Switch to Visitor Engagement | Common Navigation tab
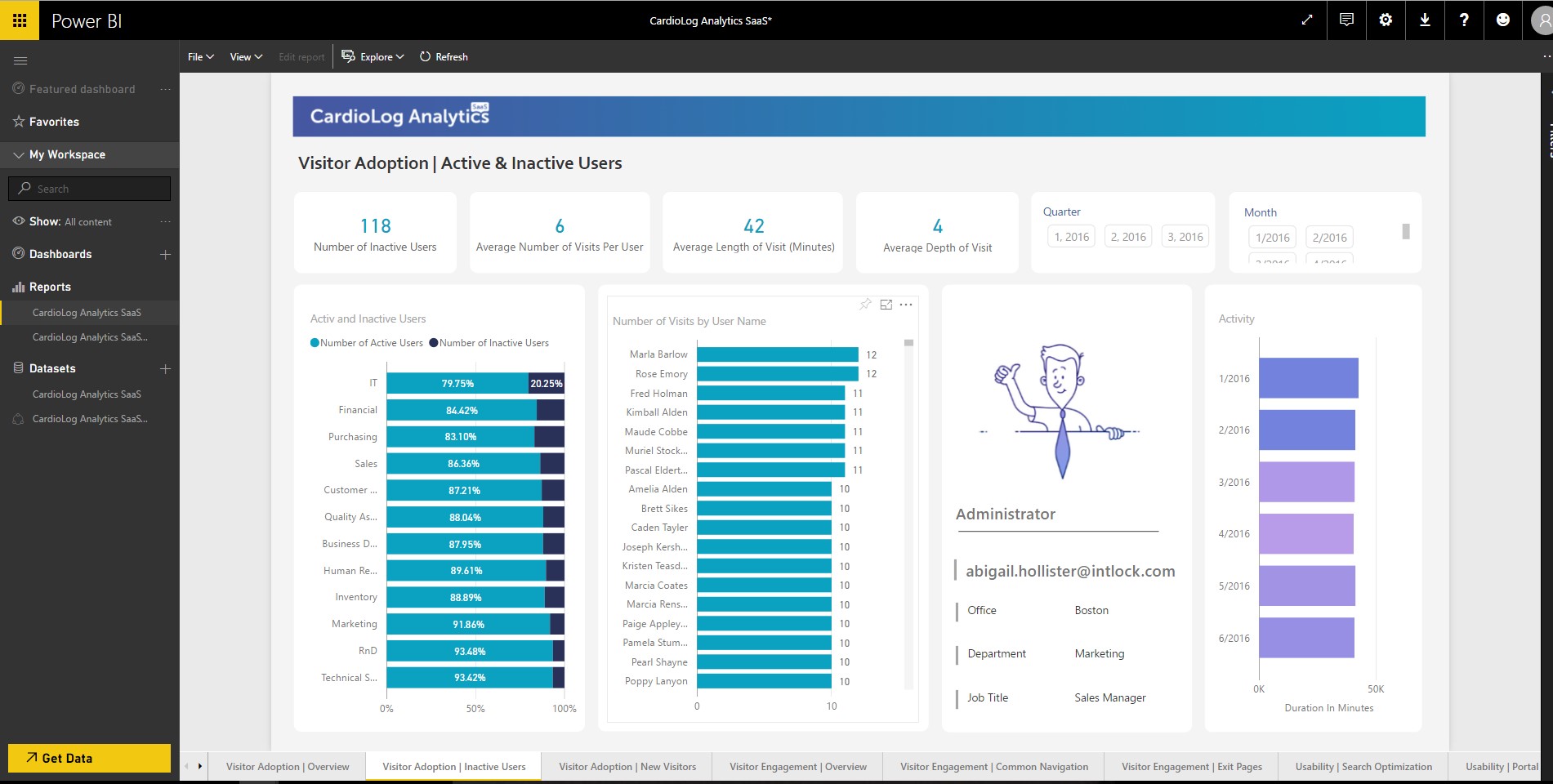Viewport: 1553px width, 784px height. pyautogui.click(x=994, y=767)
